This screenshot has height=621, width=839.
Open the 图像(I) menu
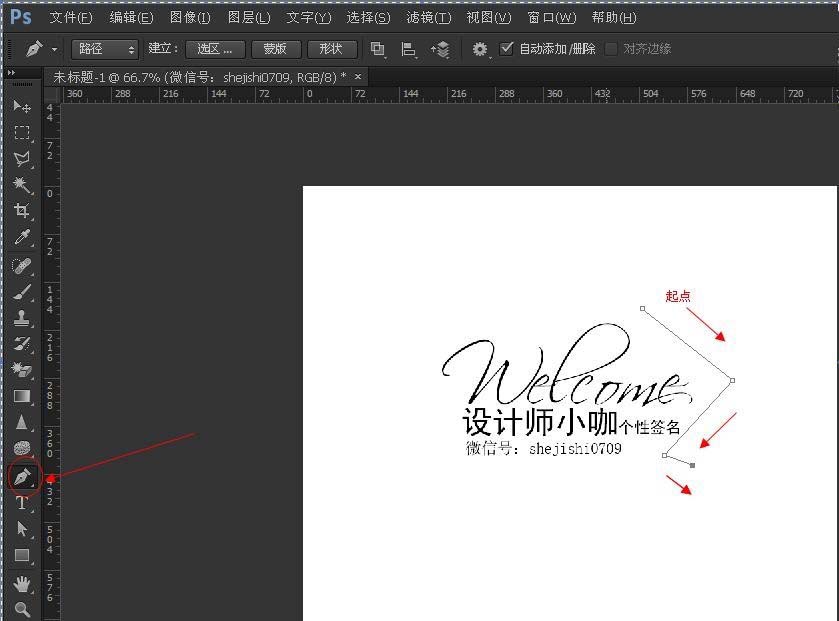(190, 18)
